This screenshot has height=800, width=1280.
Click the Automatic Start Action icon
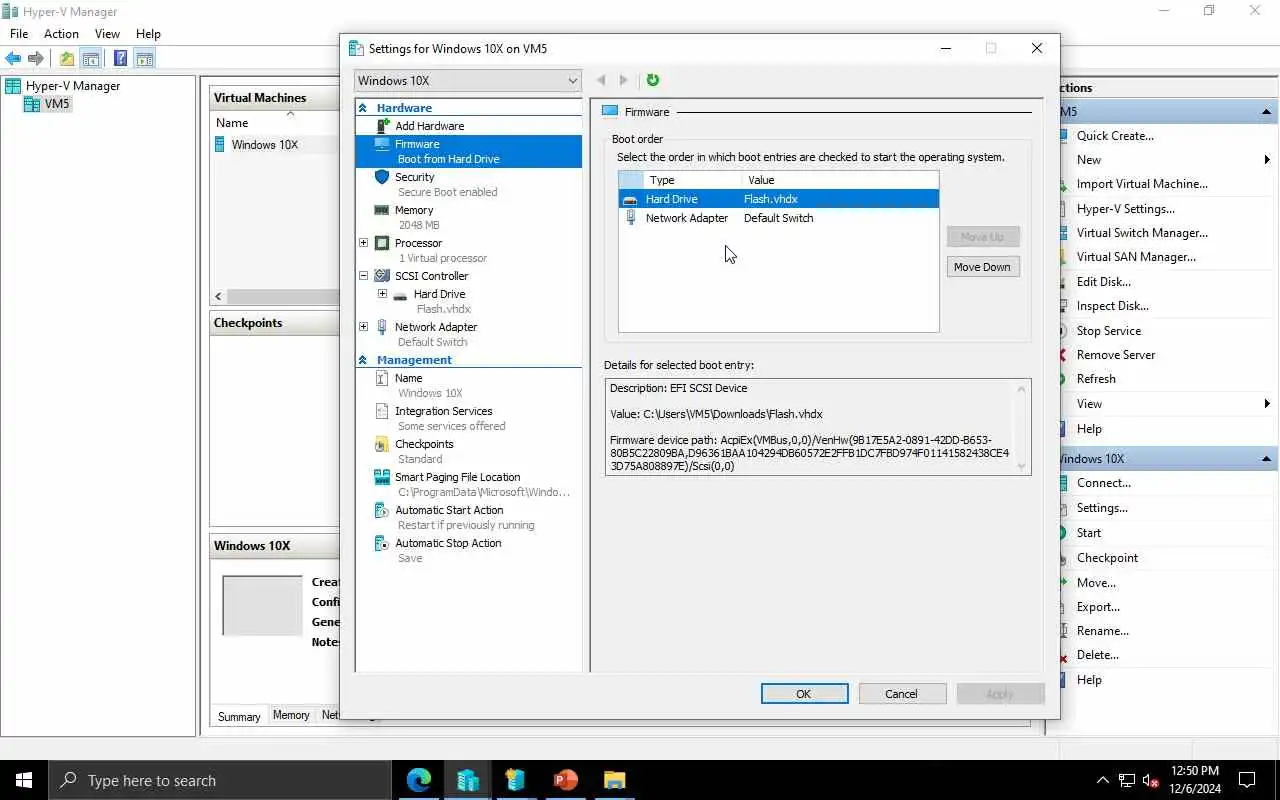click(382, 510)
